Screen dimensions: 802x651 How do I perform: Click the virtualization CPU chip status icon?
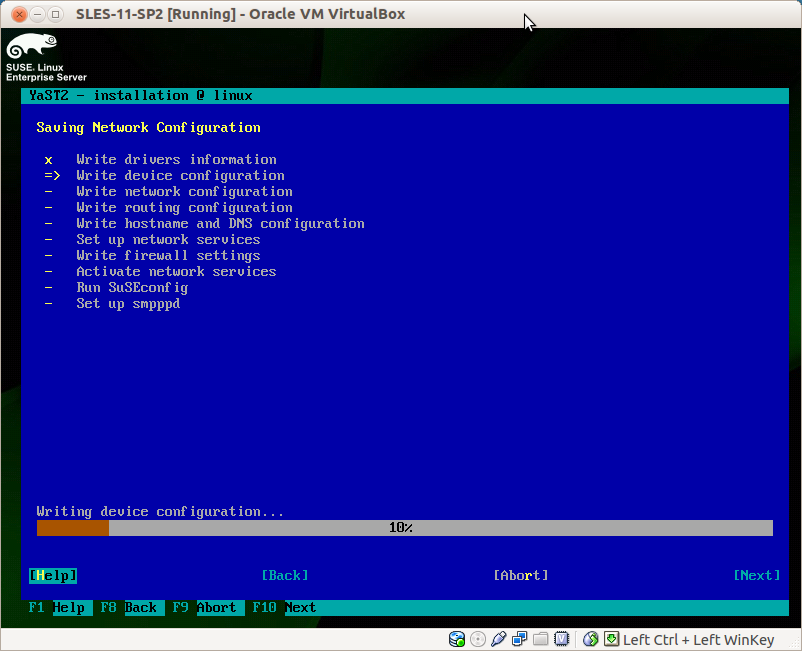pyautogui.click(x=562, y=639)
